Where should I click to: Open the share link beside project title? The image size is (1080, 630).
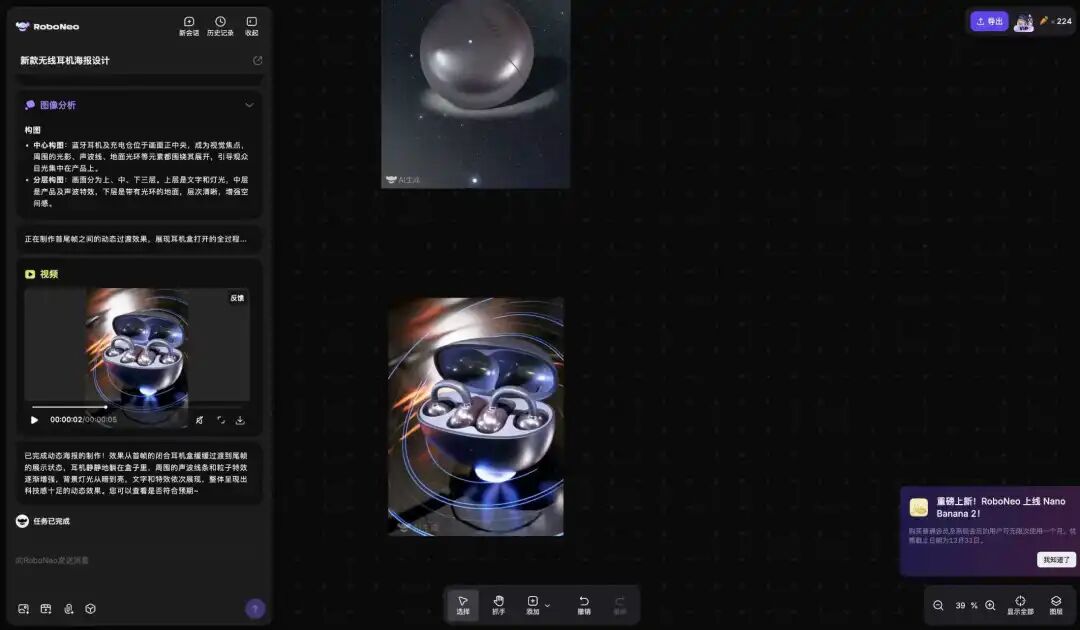click(257, 61)
